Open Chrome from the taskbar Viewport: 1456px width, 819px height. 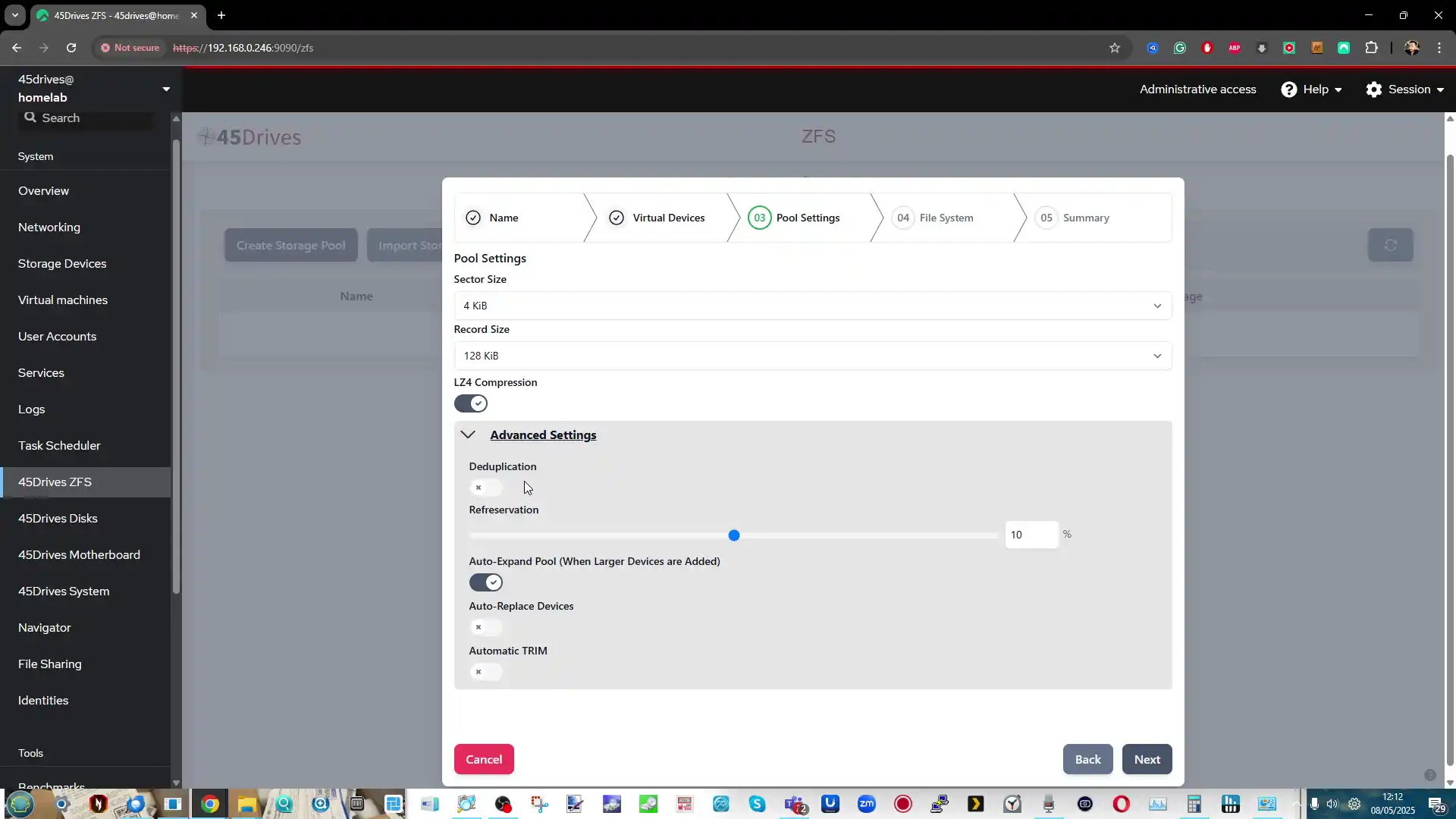tap(210, 804)
